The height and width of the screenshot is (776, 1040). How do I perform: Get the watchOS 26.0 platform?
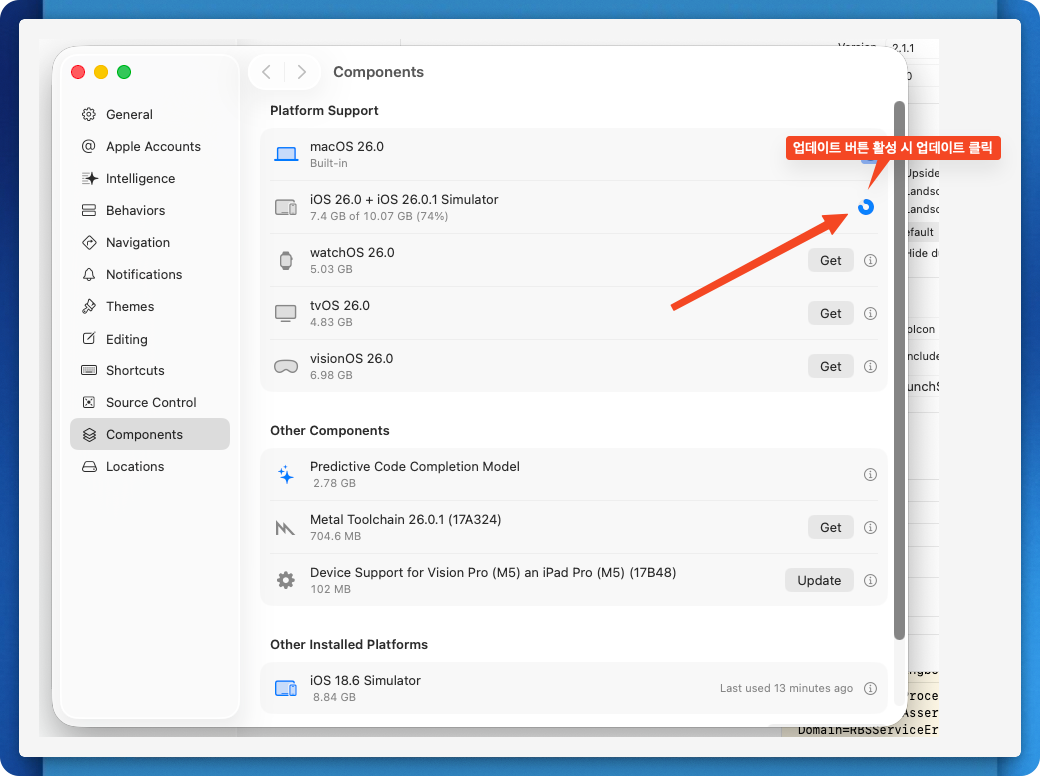830,260
